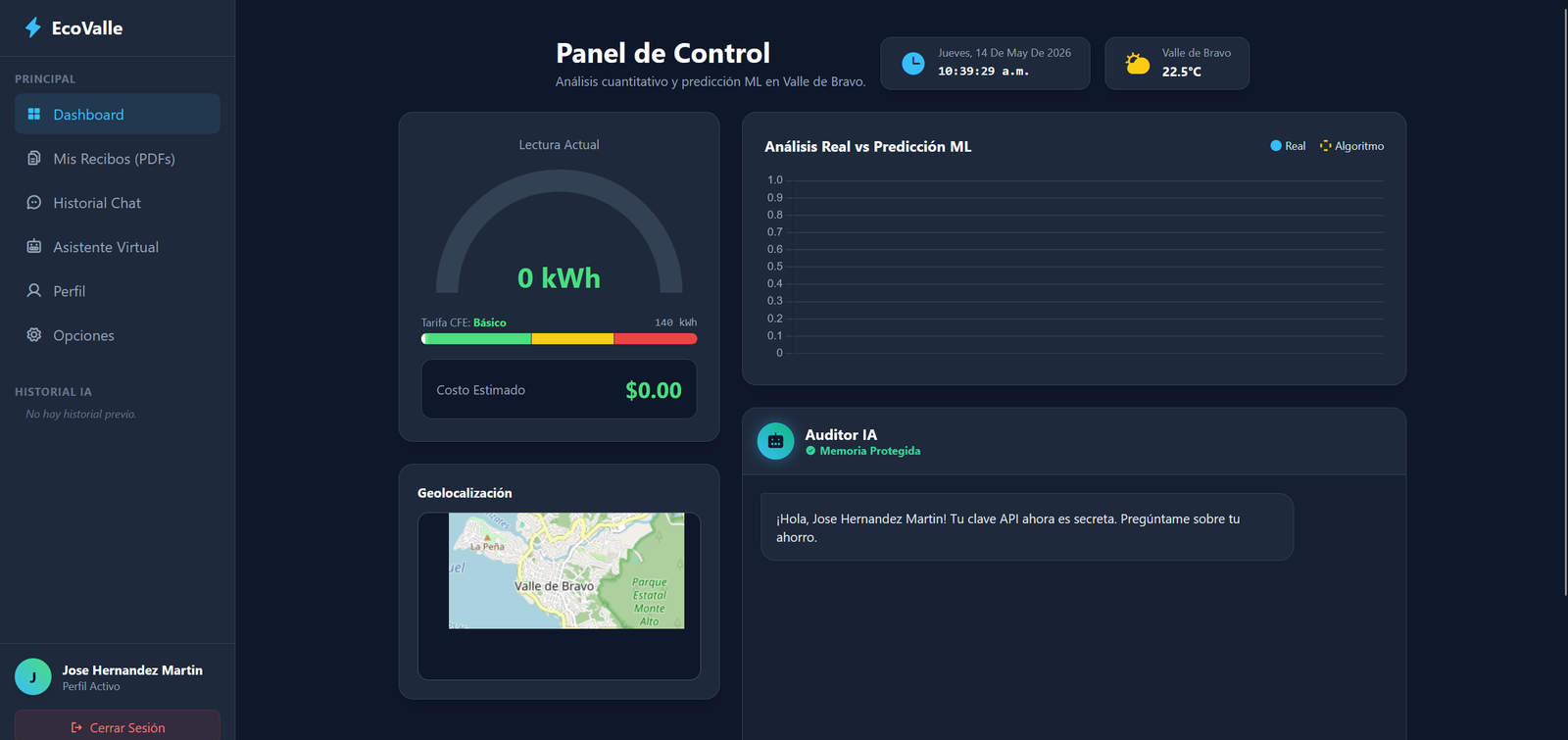Toggle the Real series in chart legend
This screenshot has width=1568, height=740.
pos(1288,146)
